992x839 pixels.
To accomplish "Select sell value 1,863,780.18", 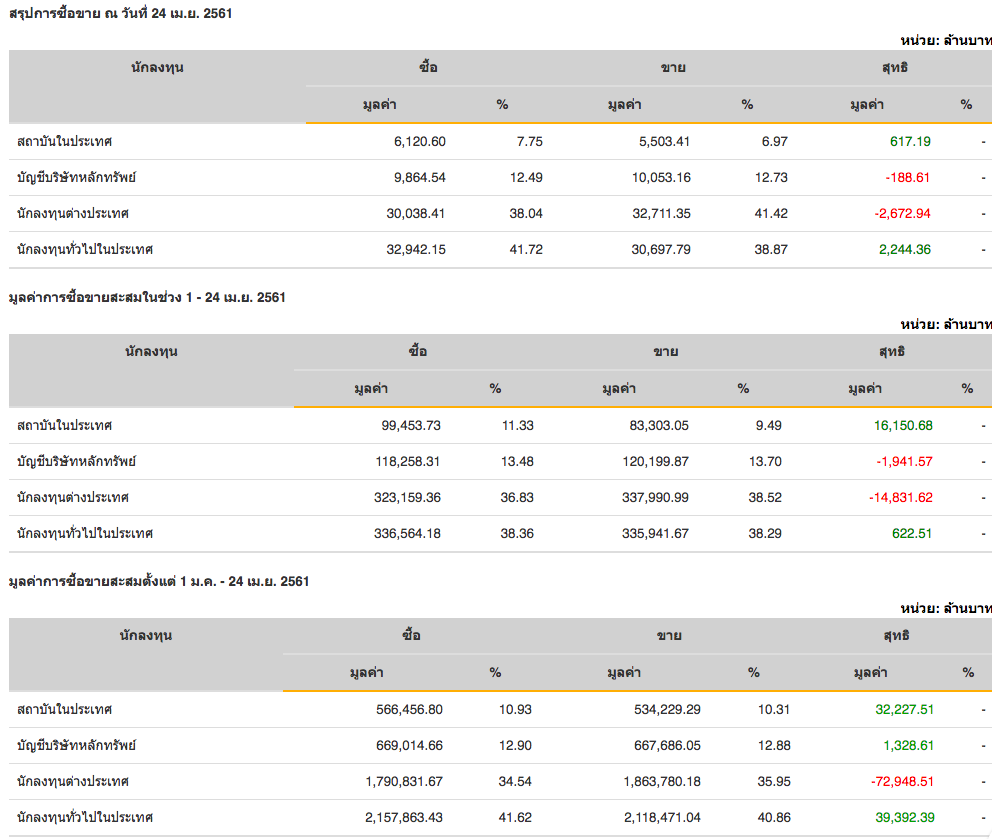I will click(x=662, y=782).
